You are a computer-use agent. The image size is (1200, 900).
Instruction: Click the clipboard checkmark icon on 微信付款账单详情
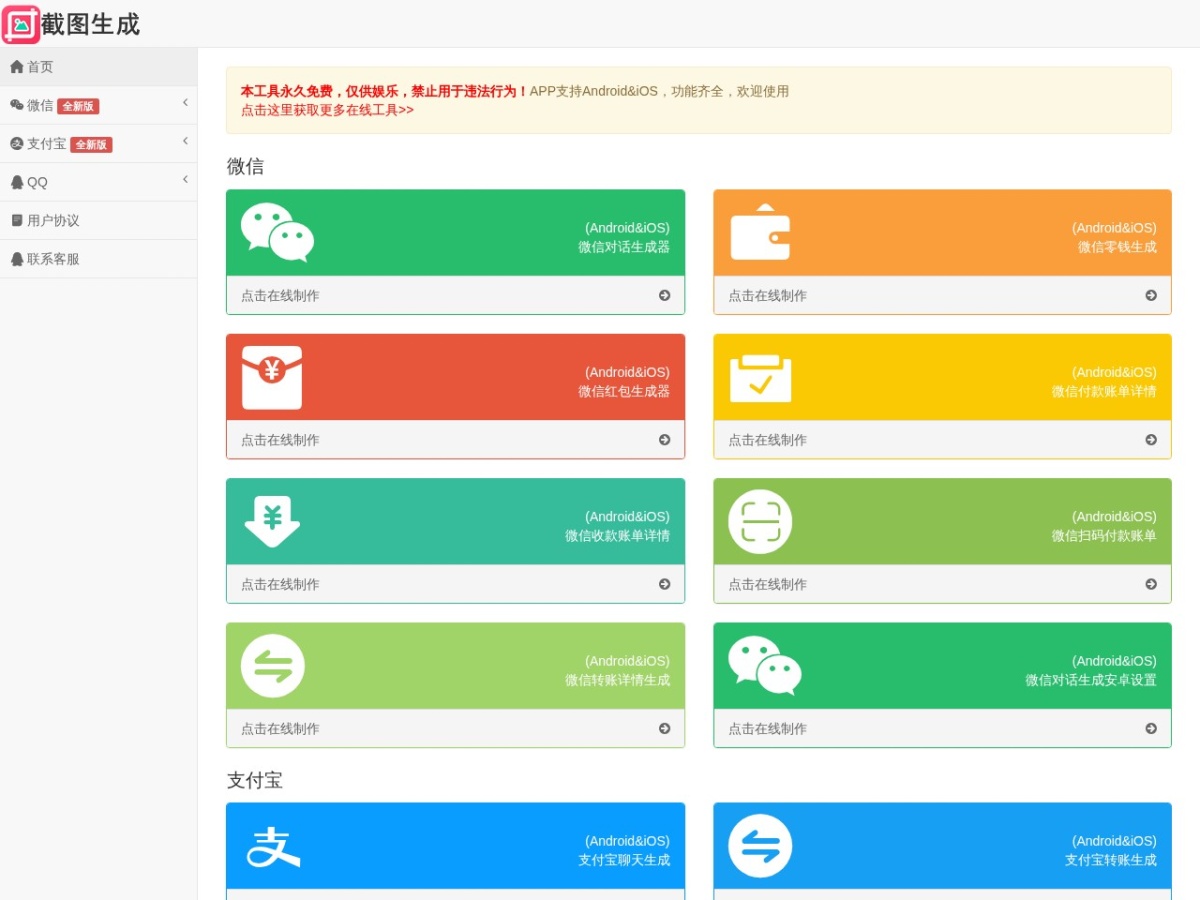tap(760, 378)
